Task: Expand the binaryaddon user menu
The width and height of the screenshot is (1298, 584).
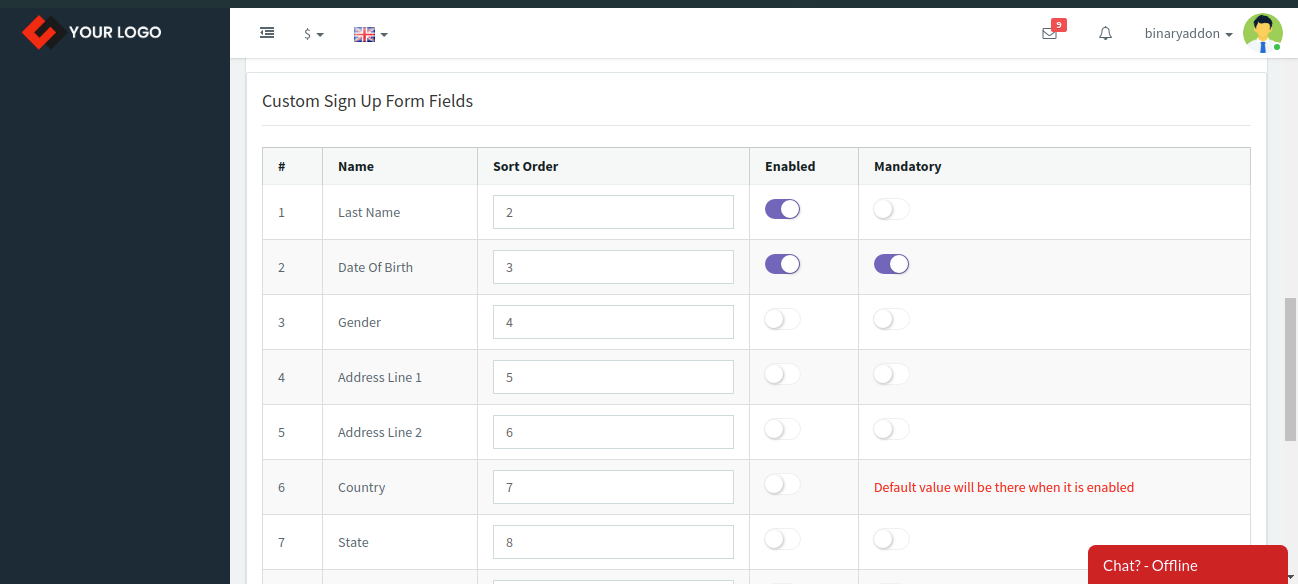Action: [x=1189, y=34]
